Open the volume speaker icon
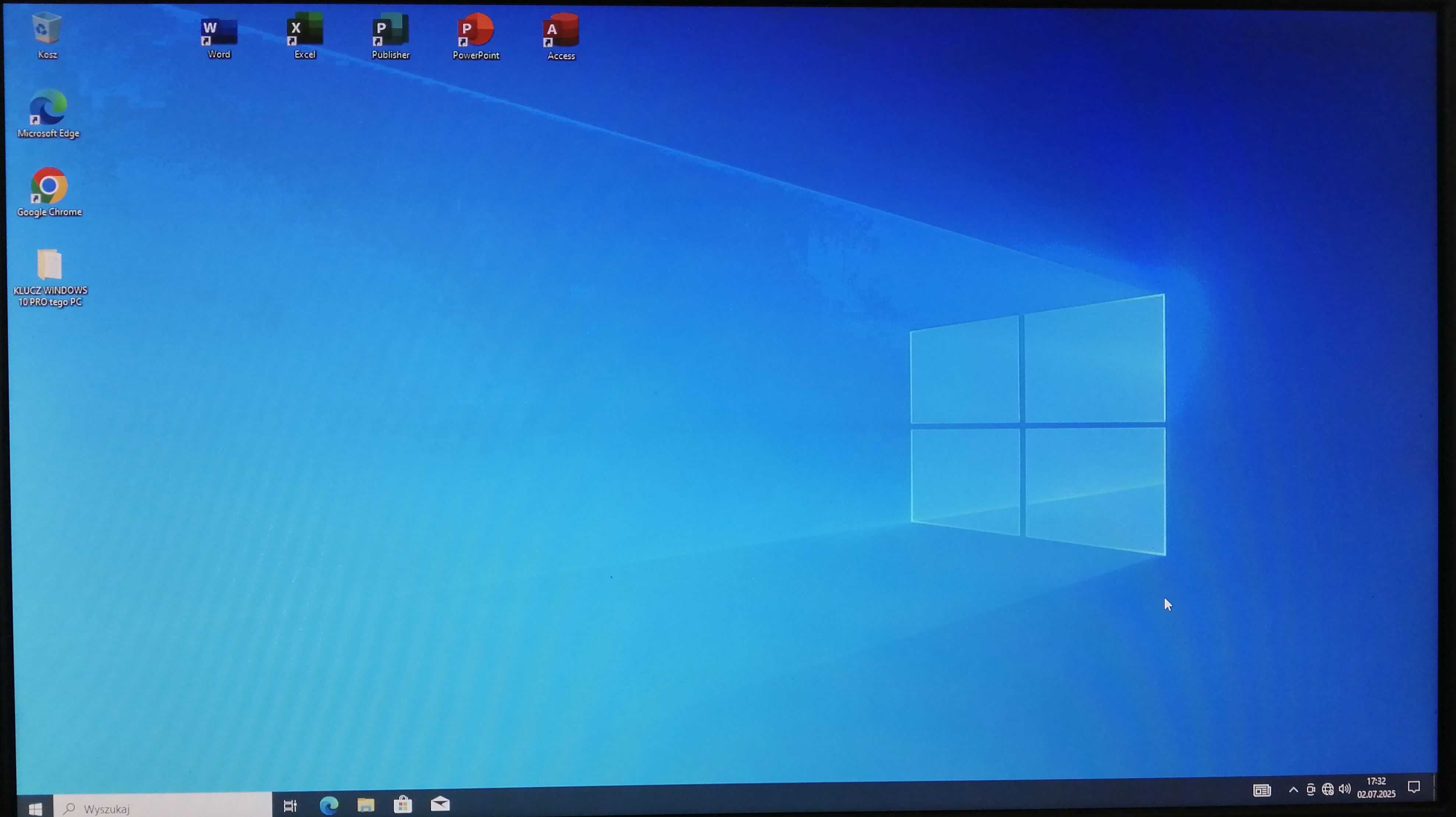Viewport: 1456px width, 817px height. point(1344,789)
